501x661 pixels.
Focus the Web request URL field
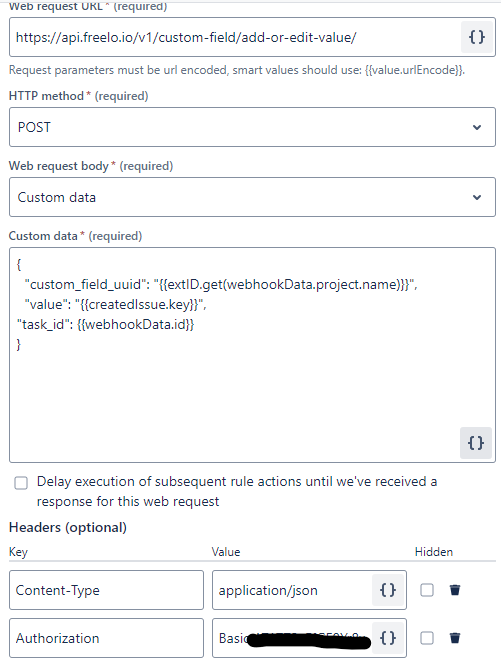tap(236, 37)
